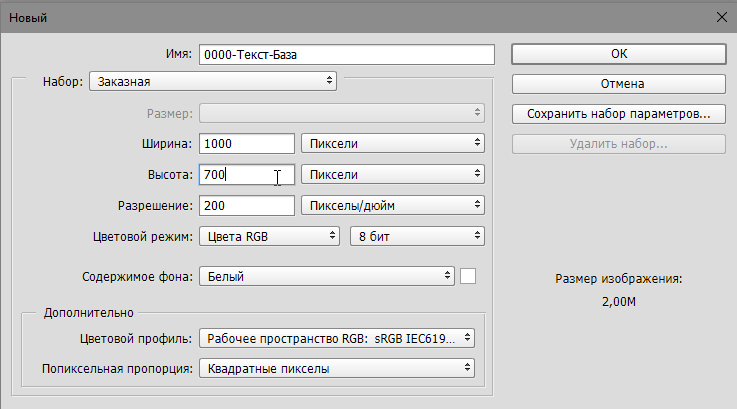
Task: Open the Набор preset dropdown
Action: click(x=213, y=81)
